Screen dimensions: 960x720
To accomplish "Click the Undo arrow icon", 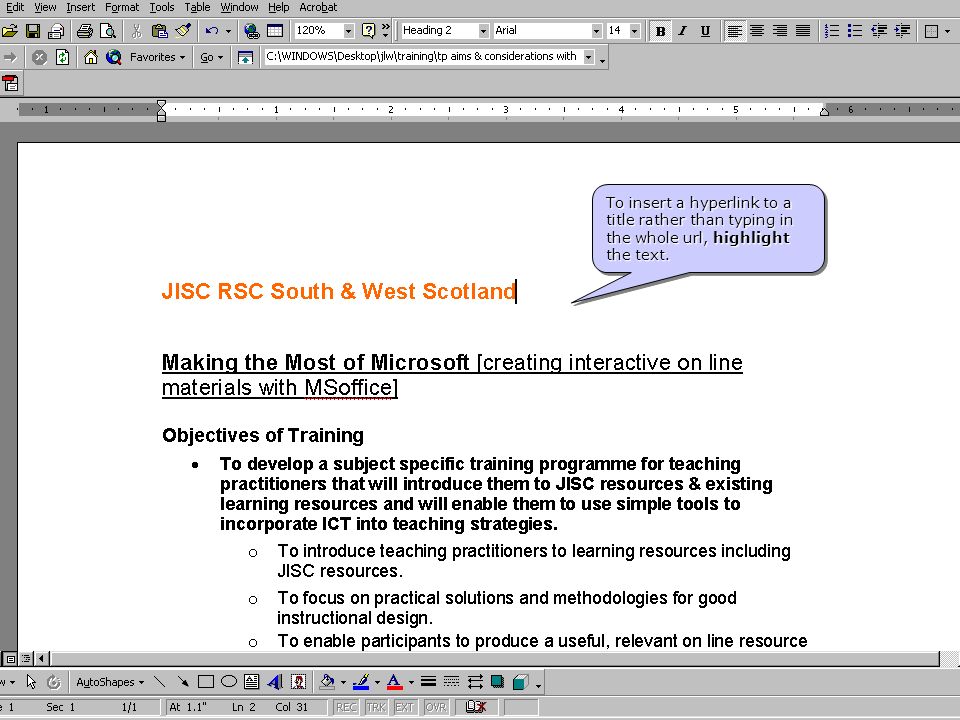I will [212, 31].
